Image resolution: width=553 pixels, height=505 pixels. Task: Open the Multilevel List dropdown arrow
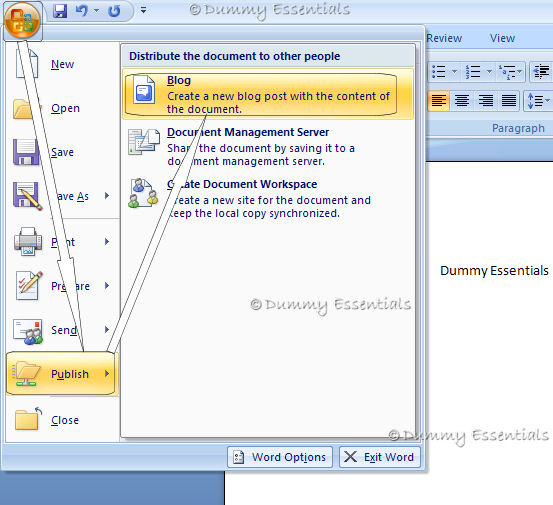coord(519,72)
